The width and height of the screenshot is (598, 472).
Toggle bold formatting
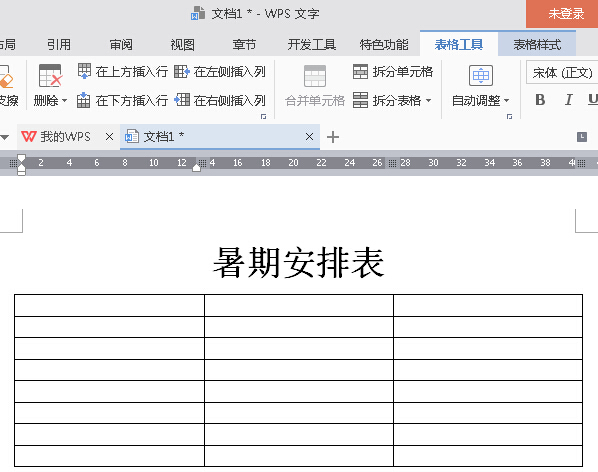pos(540,100)
